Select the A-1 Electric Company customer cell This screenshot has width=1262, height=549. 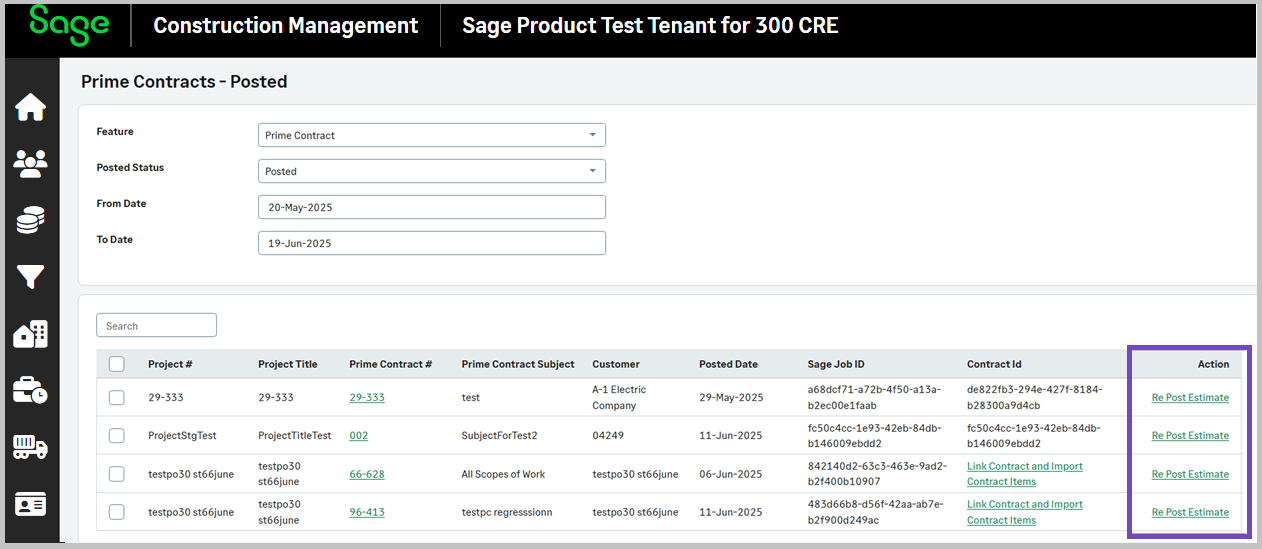[x=620, y=397]
